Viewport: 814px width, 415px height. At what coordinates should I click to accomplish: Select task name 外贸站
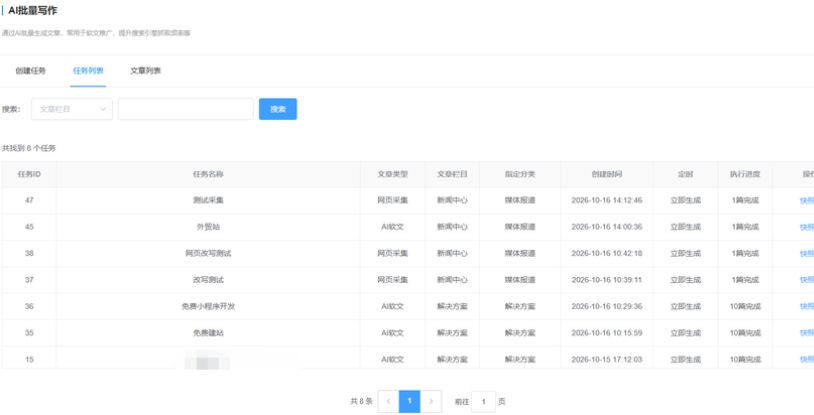tap(208, 226)
